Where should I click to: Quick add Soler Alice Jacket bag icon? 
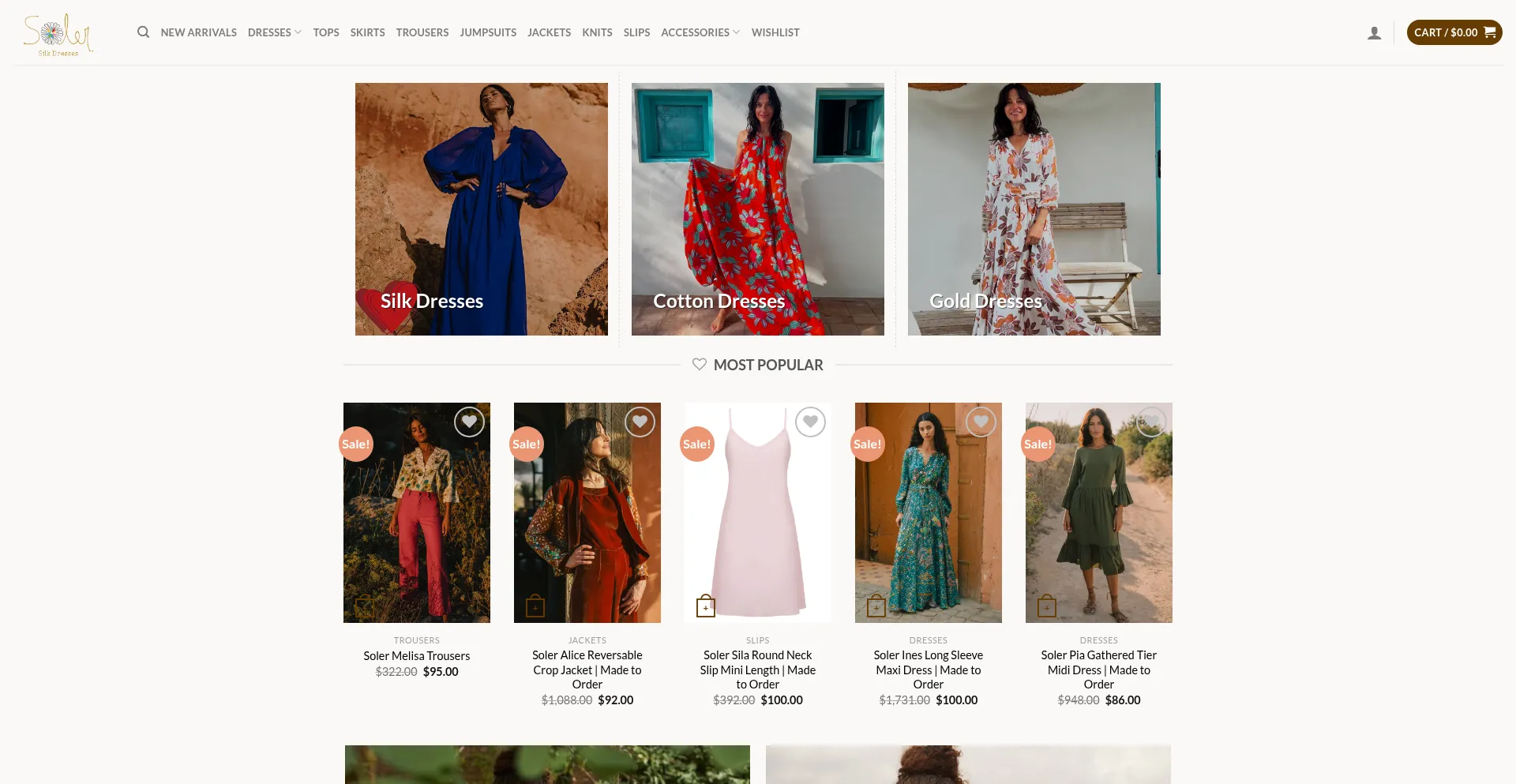535,606
